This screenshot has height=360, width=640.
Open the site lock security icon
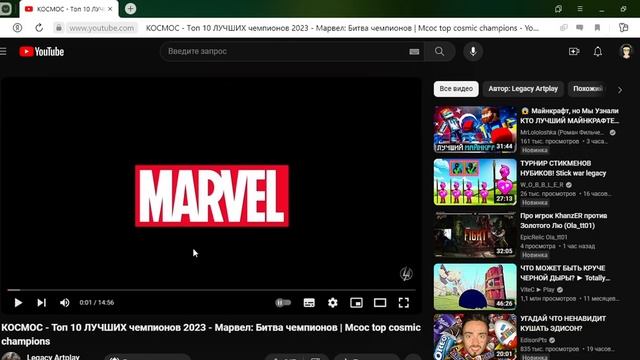coord(59,28)
